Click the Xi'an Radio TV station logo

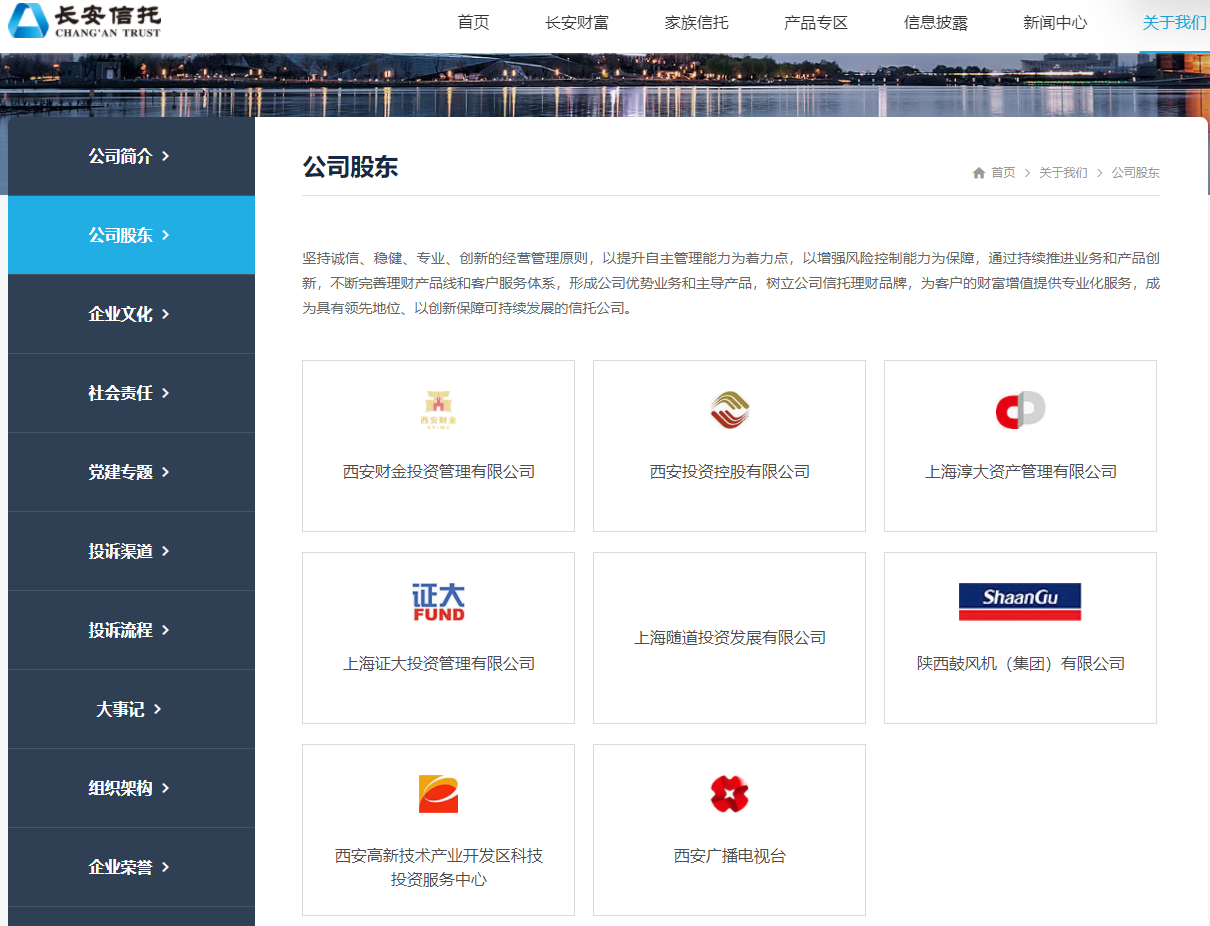[729, 794]
